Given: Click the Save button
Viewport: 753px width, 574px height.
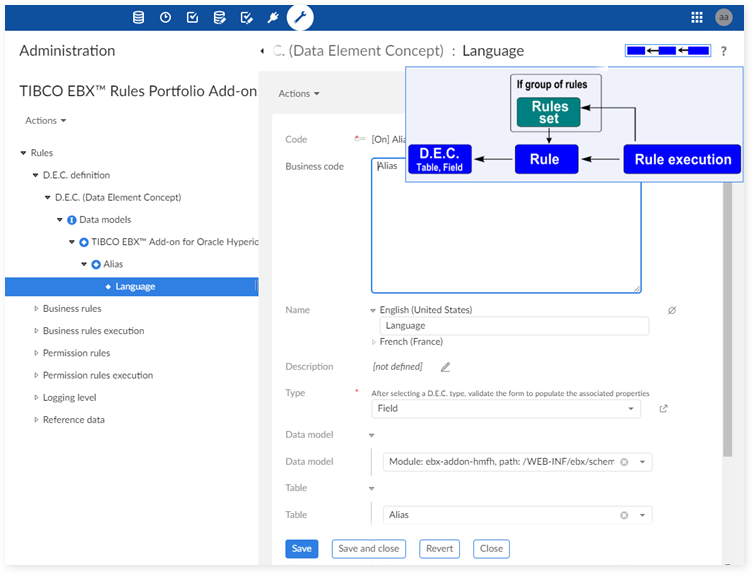Looking at the screenshot, I should (302, 549).
